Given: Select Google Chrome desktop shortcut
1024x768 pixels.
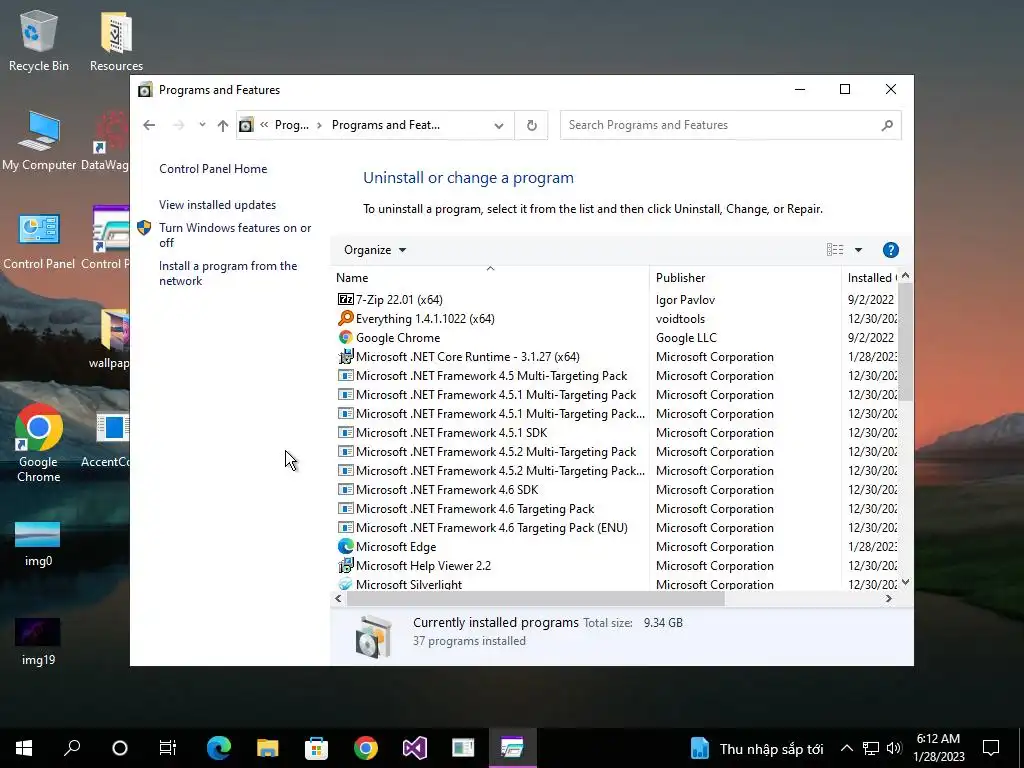Looking at the screenshot, I should coord(39,443).
